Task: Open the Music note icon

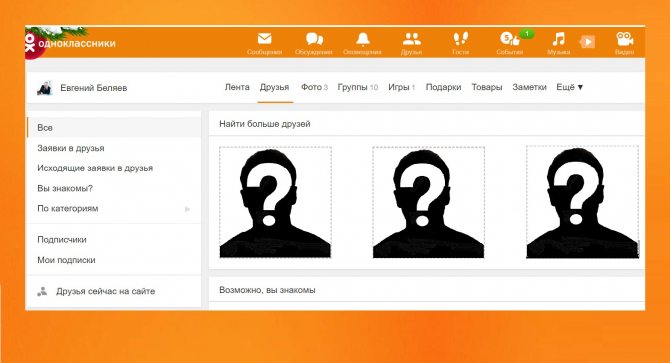Action: pyautogui.click(x=558, y=39)
